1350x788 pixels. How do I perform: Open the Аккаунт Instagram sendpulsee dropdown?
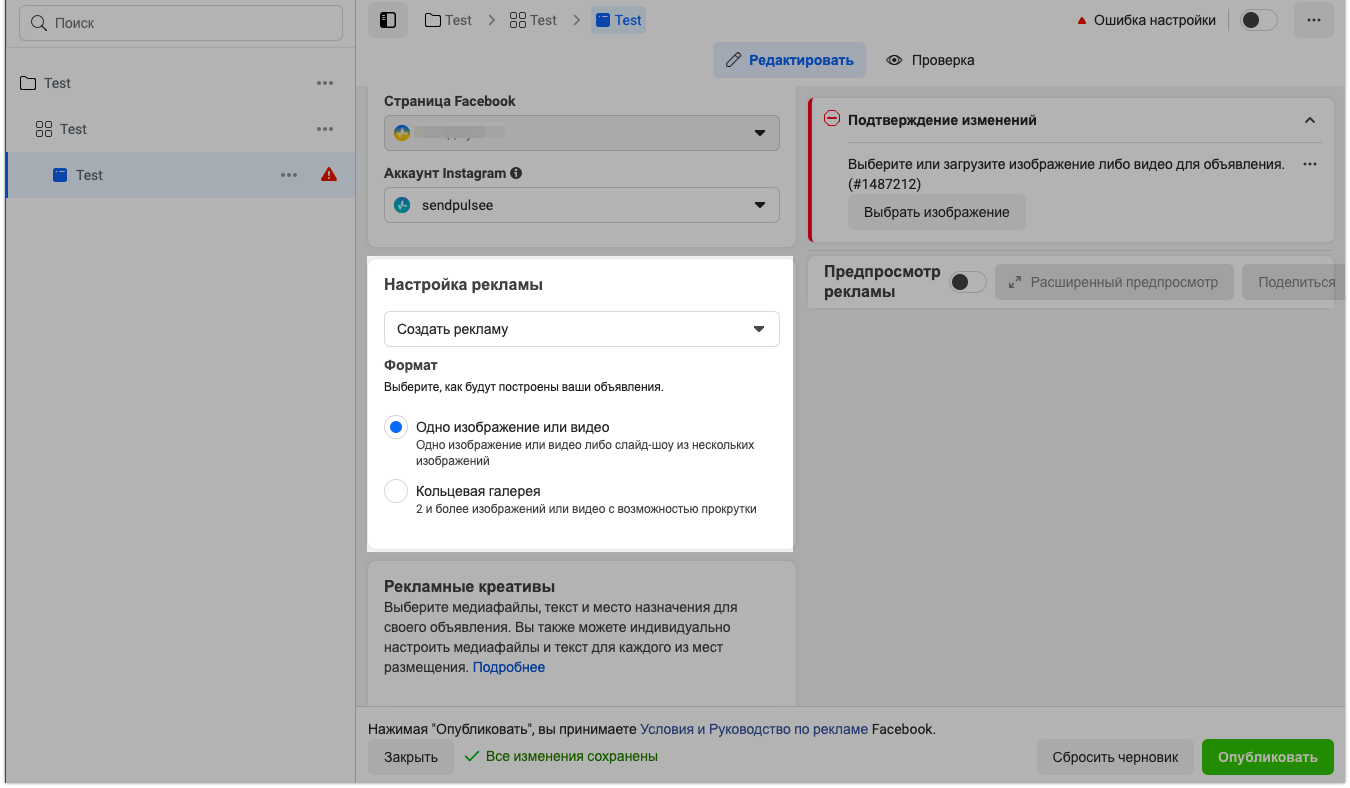pyautogui.click(x=581, y=205)
